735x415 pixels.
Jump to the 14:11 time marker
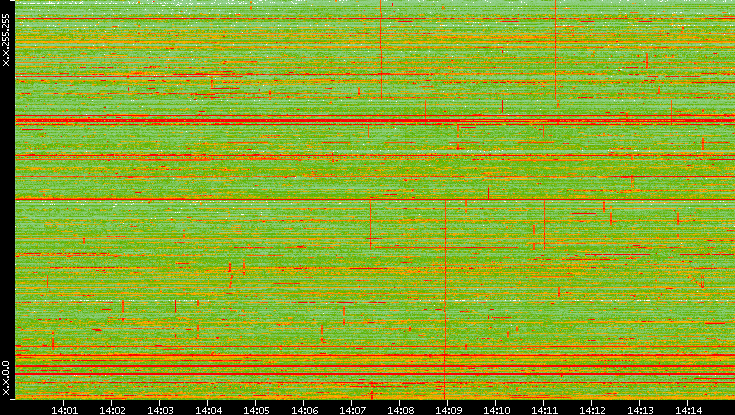pyautogui.click(x=544, y=409)
